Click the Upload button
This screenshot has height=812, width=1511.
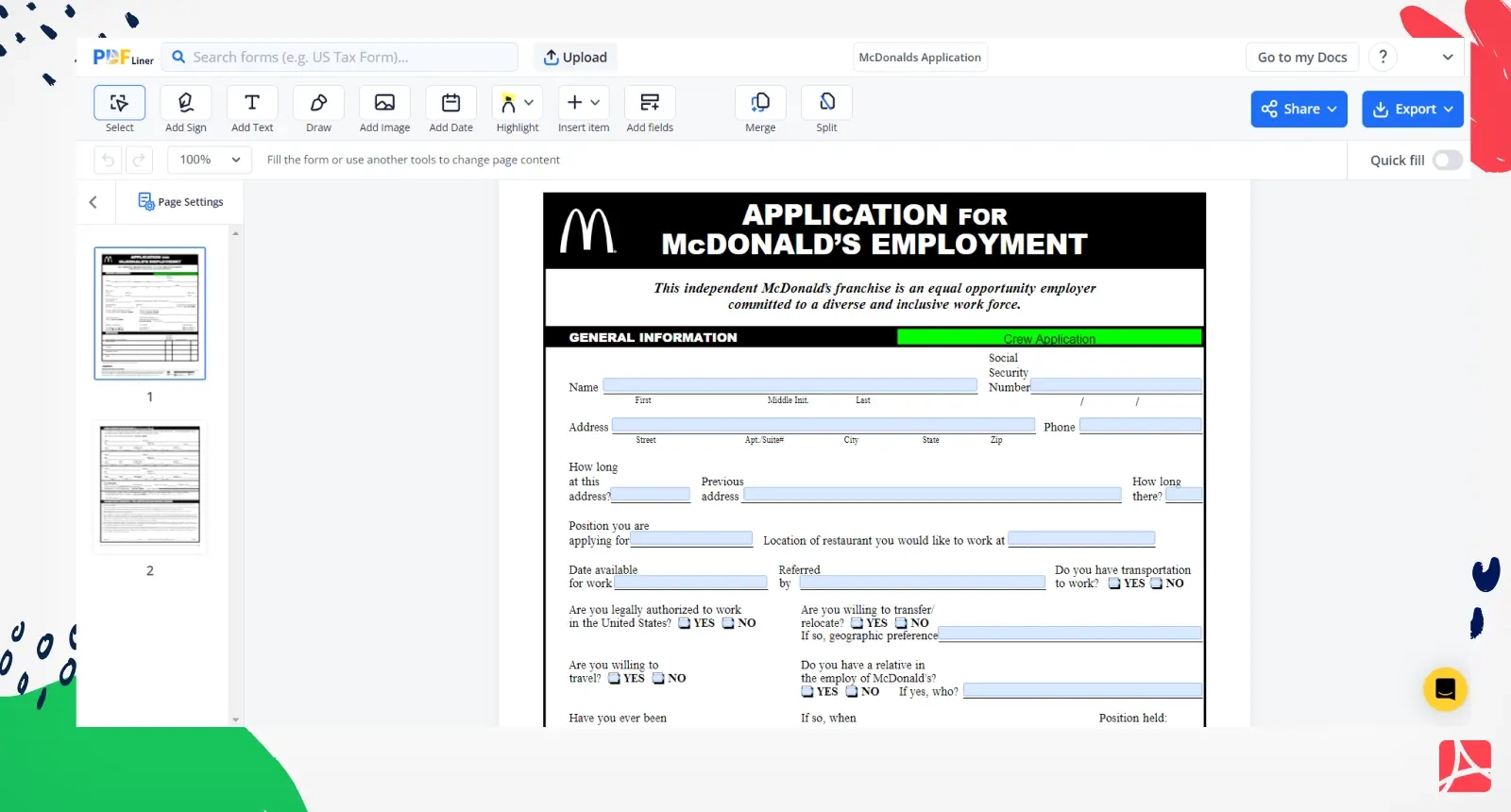click(x=575, y=58)
